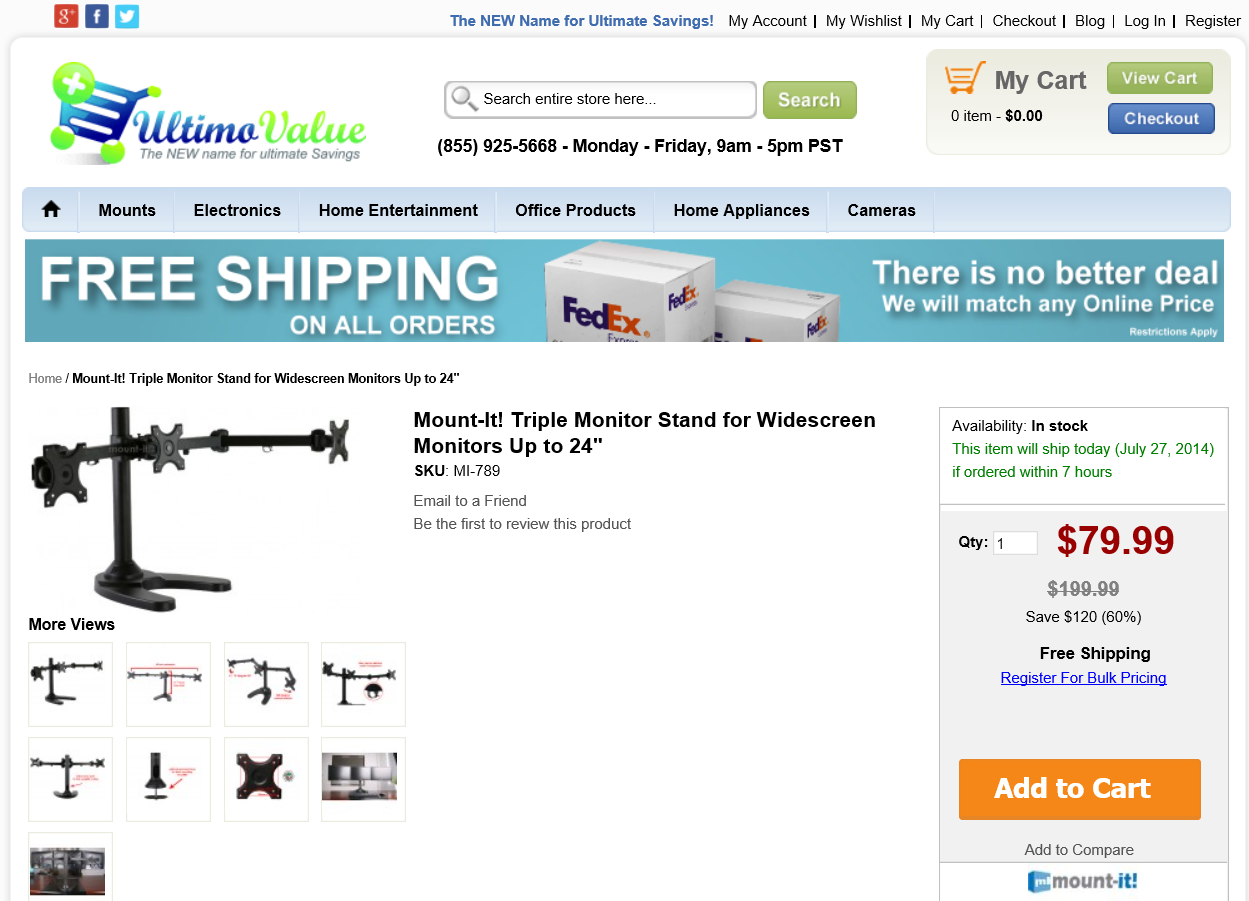Select Office Products in navigation bar
The height and width of the screenshot is (901, 1249).
pyautogui.click(x=575, y=210)
